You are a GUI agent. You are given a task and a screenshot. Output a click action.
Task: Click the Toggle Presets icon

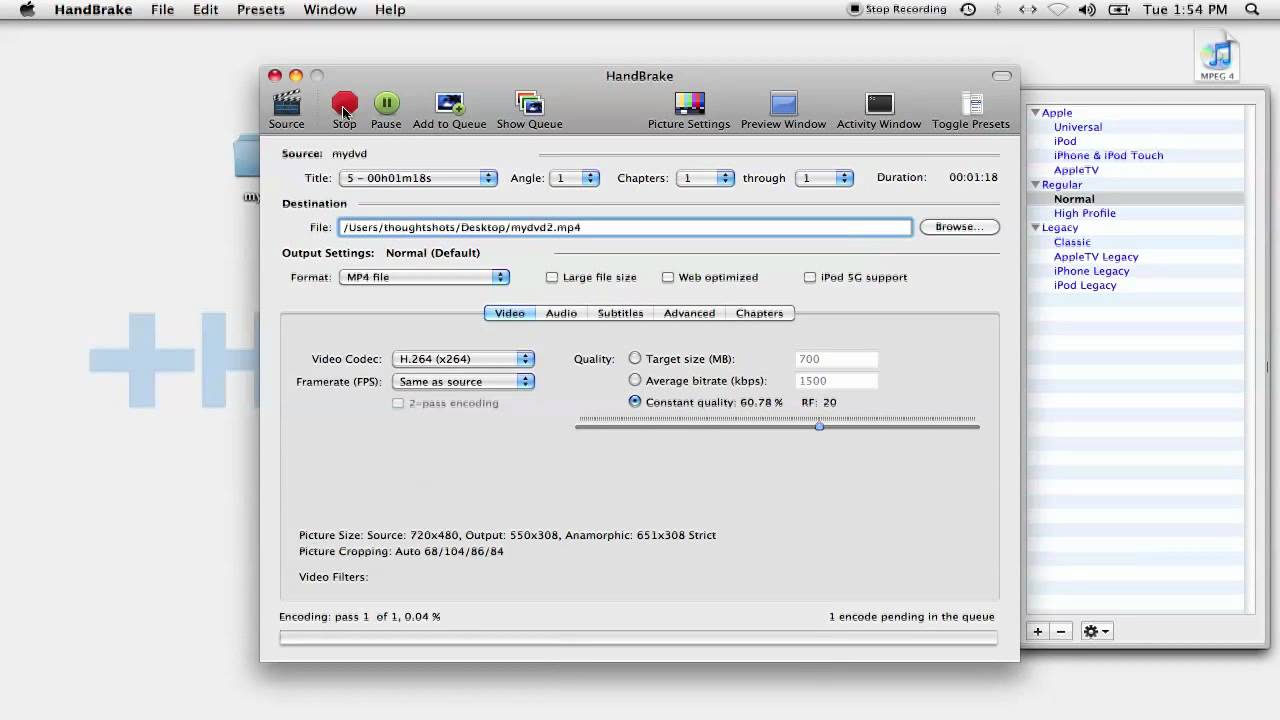(971, 103)
